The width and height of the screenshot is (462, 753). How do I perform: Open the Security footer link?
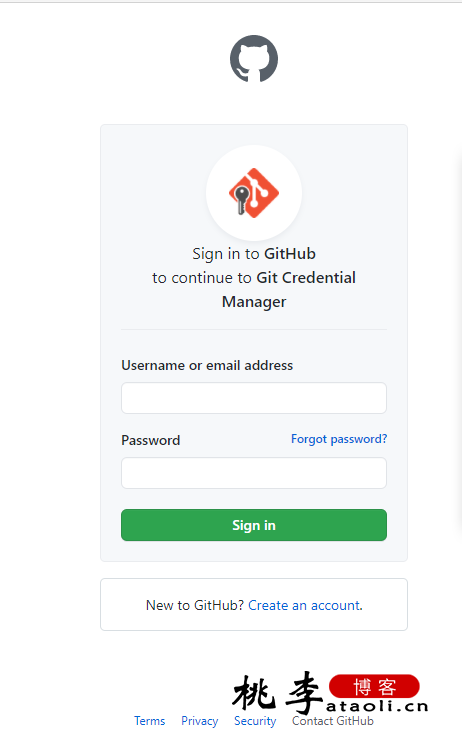pyautogui.click(x=255, y=721)
